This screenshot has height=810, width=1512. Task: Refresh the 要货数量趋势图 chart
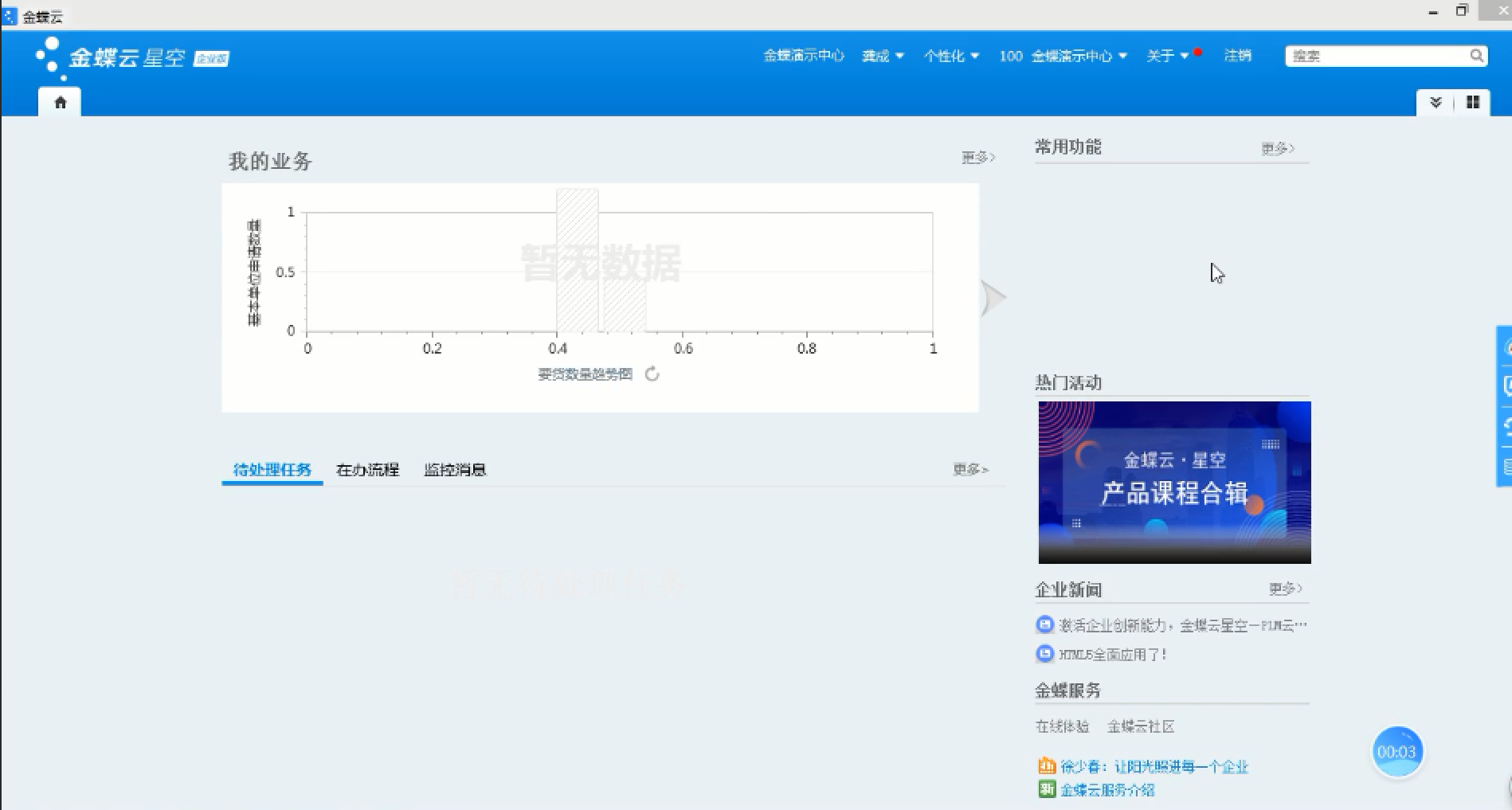(652, 374)
